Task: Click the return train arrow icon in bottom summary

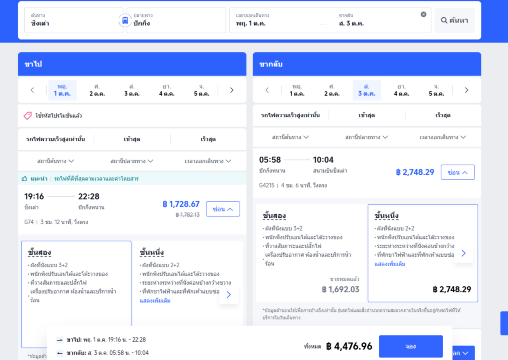Action: [60, 353]
